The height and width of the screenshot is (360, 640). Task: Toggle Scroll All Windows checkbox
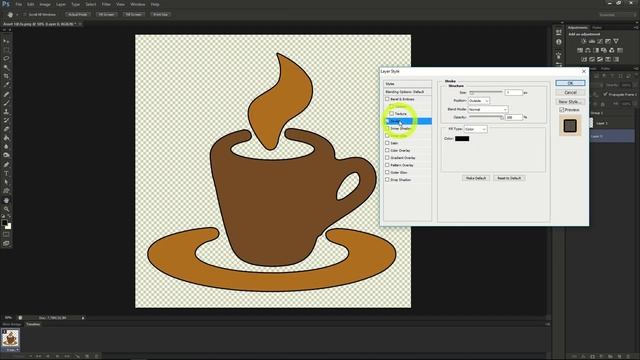pyautogui.click(x=25, y=14)
